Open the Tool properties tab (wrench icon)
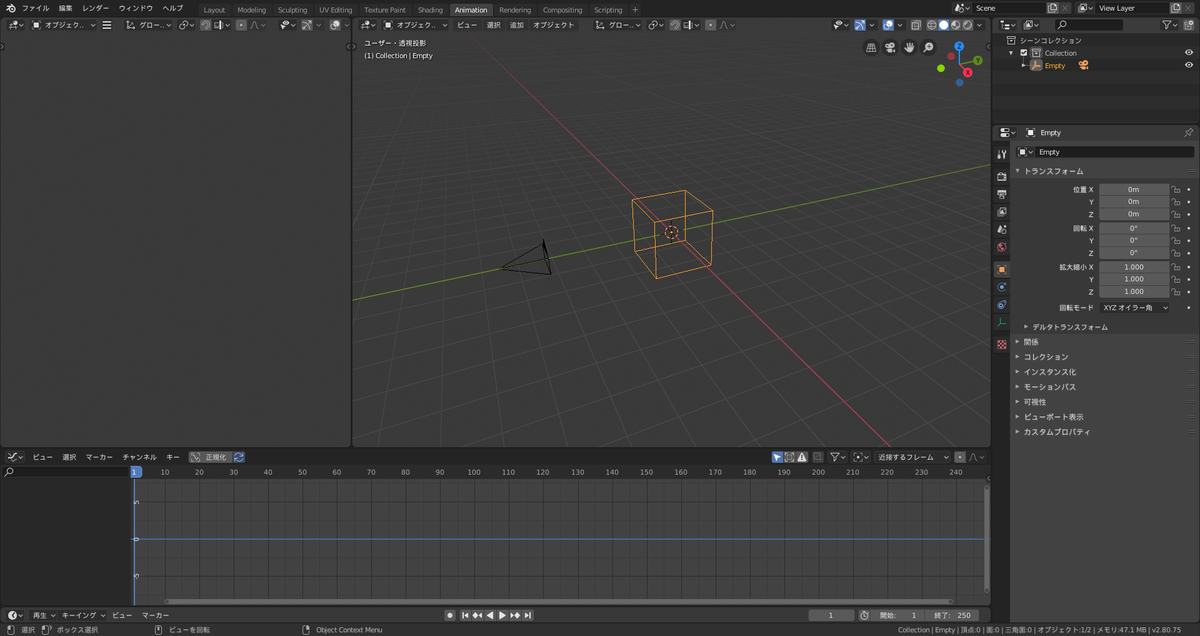The height and width of the screenshot is (636, 1200). pyautogui.click(x=1001, y=155)
